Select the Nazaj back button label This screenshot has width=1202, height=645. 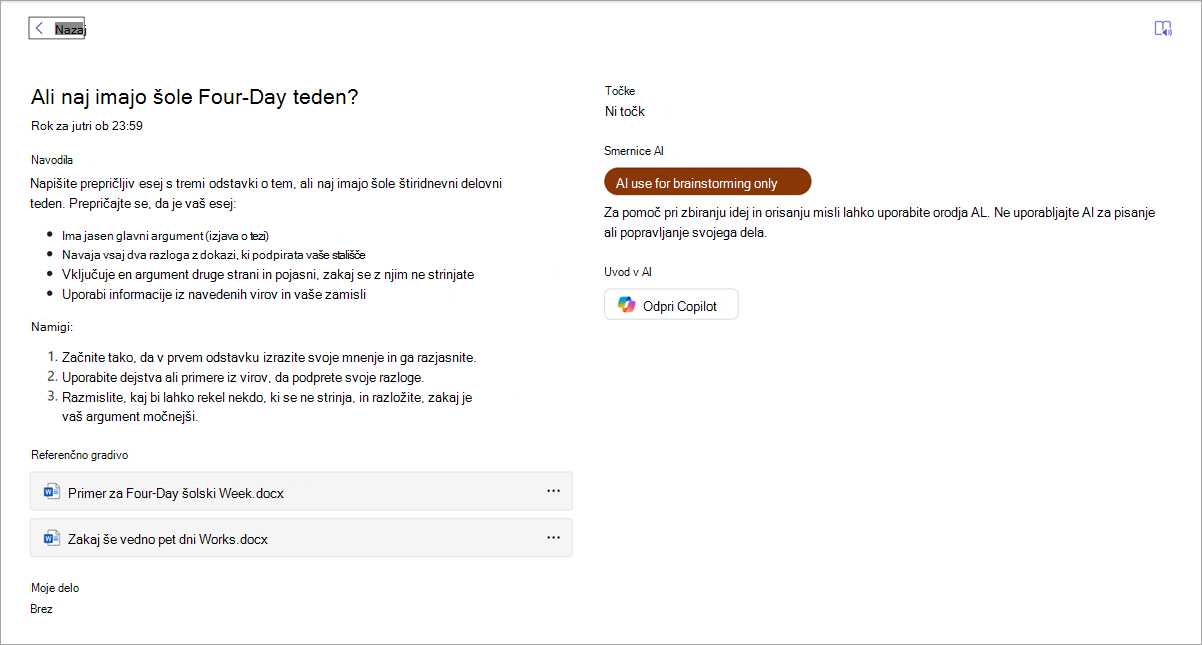tap(70, 29)
